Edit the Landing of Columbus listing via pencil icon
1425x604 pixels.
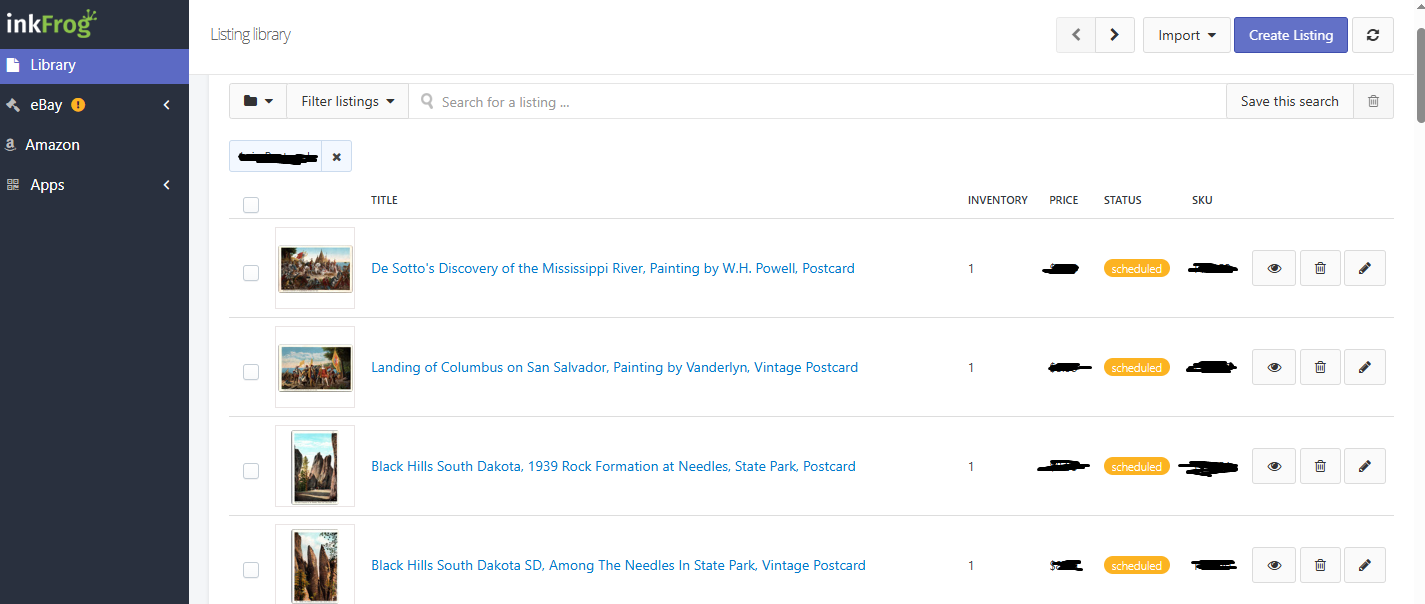point(1364,367)
